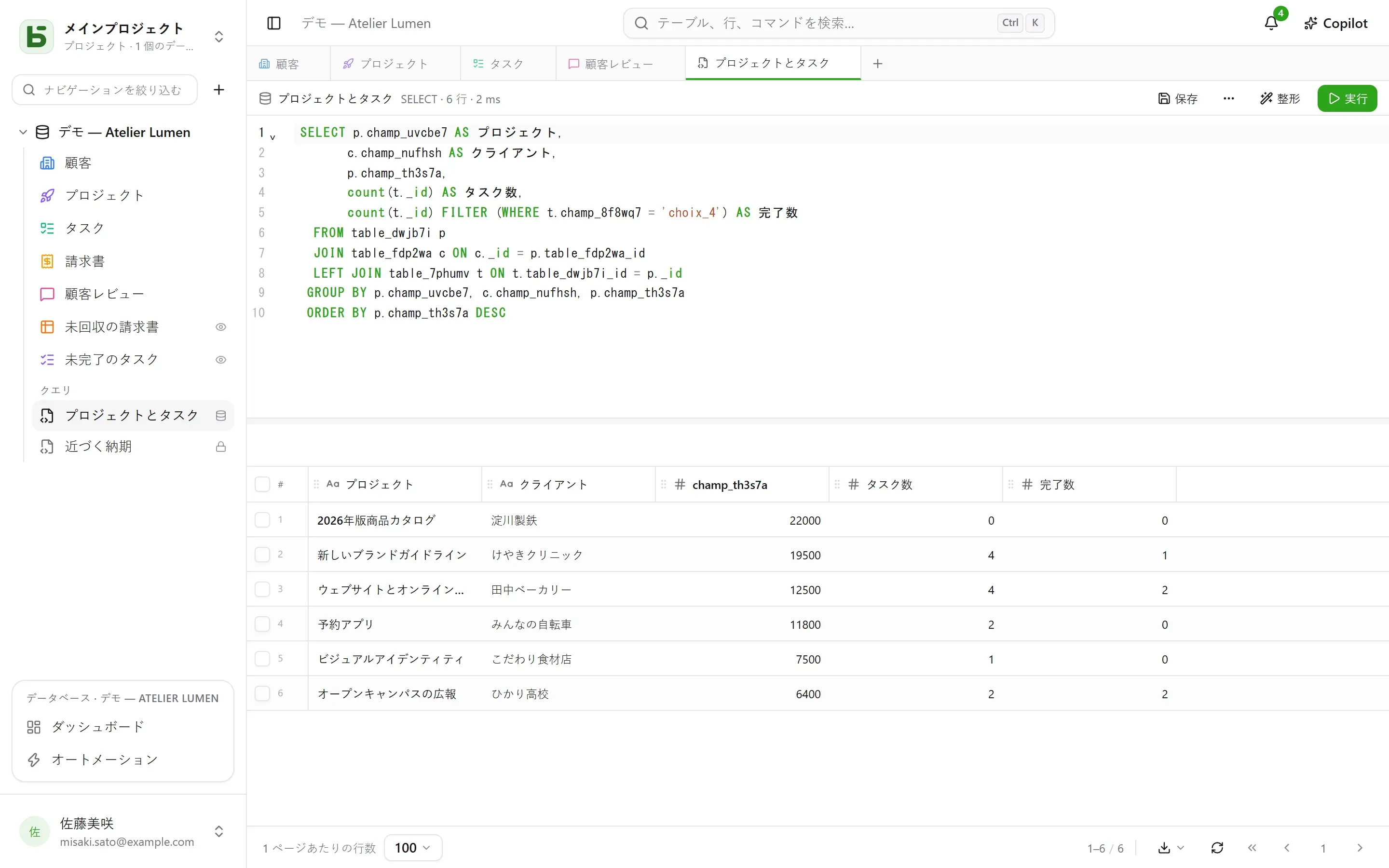Click database icon next to query title

(265, 99)
